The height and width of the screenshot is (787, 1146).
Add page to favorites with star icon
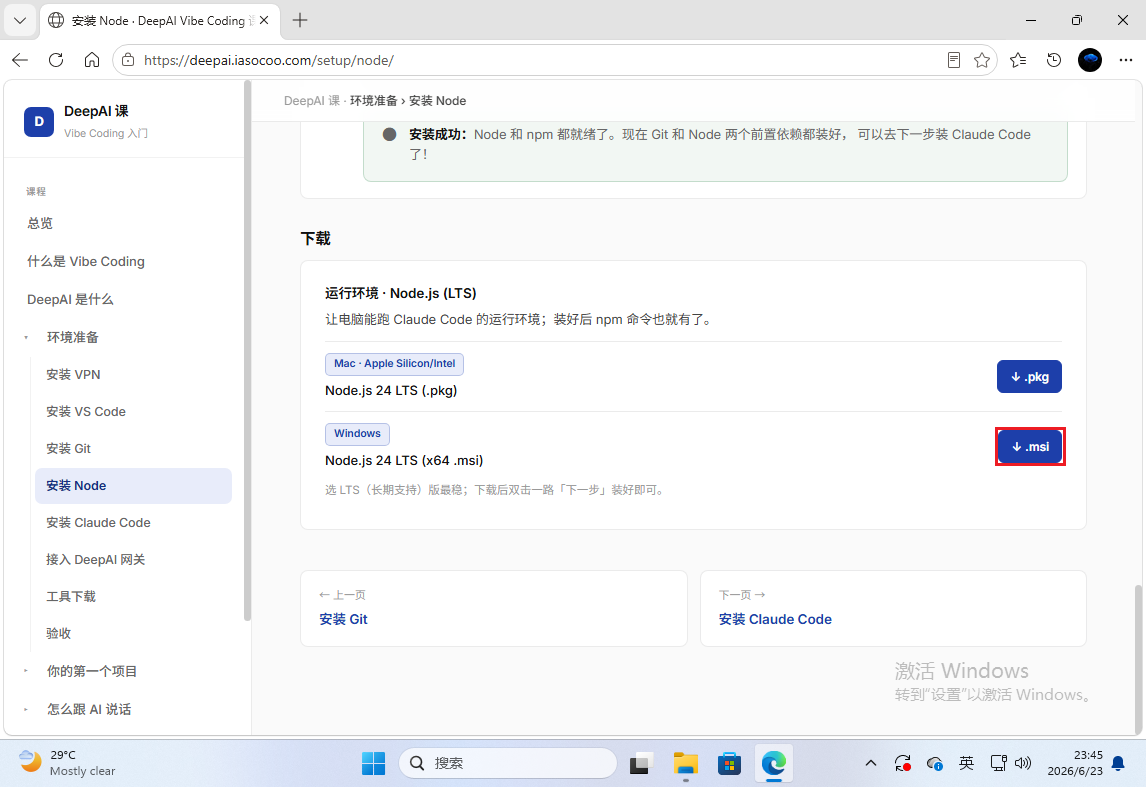(x=982, y=60)
